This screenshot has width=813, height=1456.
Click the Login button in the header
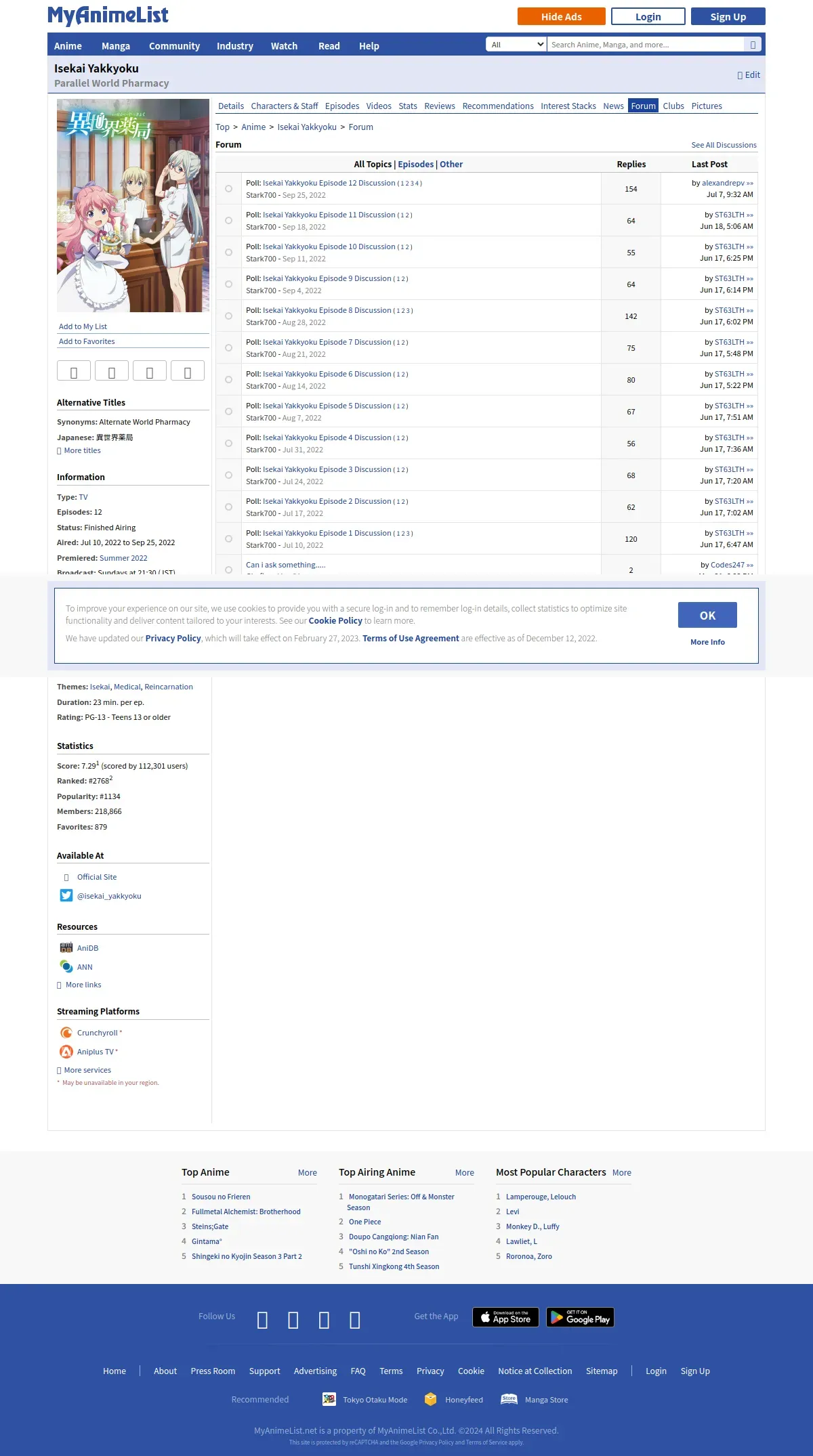tap(648, 16)
